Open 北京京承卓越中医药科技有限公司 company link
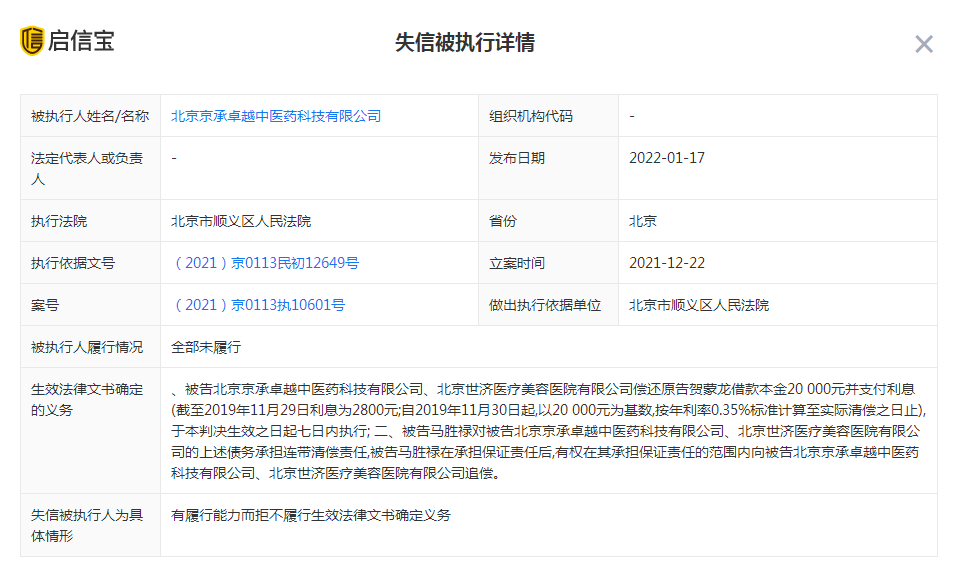This screenshot has width=954, height=565. [x=276, y=116]
